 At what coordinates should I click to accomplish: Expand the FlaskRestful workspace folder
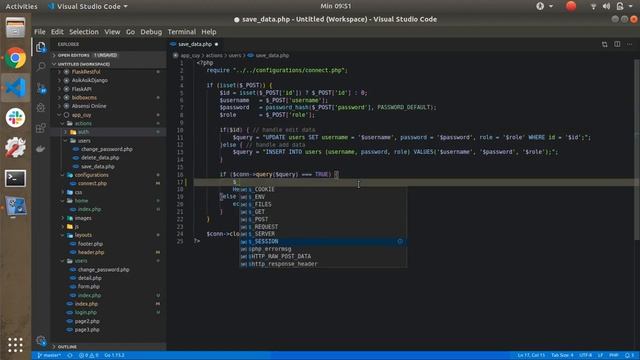[108, 72]
